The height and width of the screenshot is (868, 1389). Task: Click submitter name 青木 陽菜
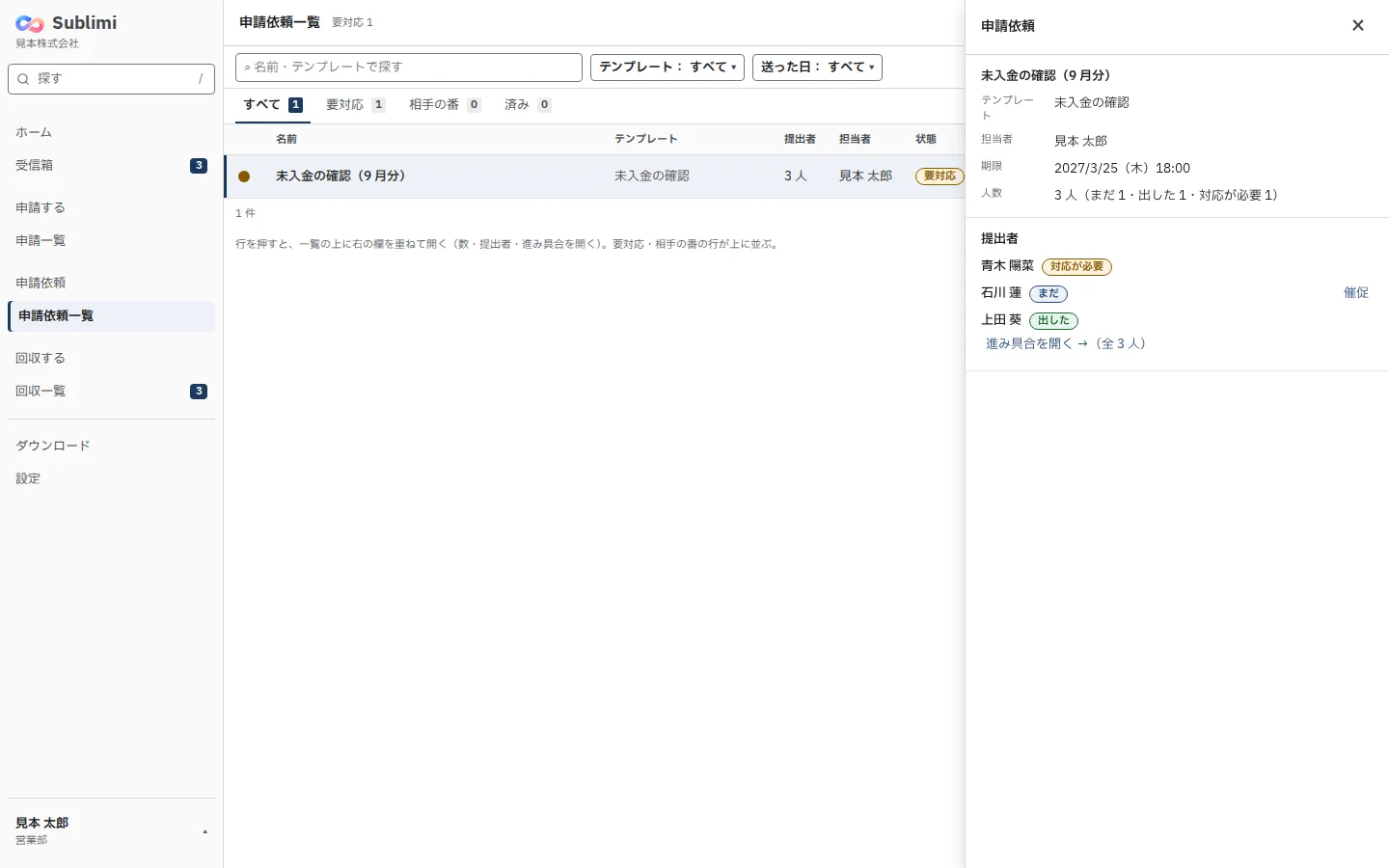coord(1007,266)
